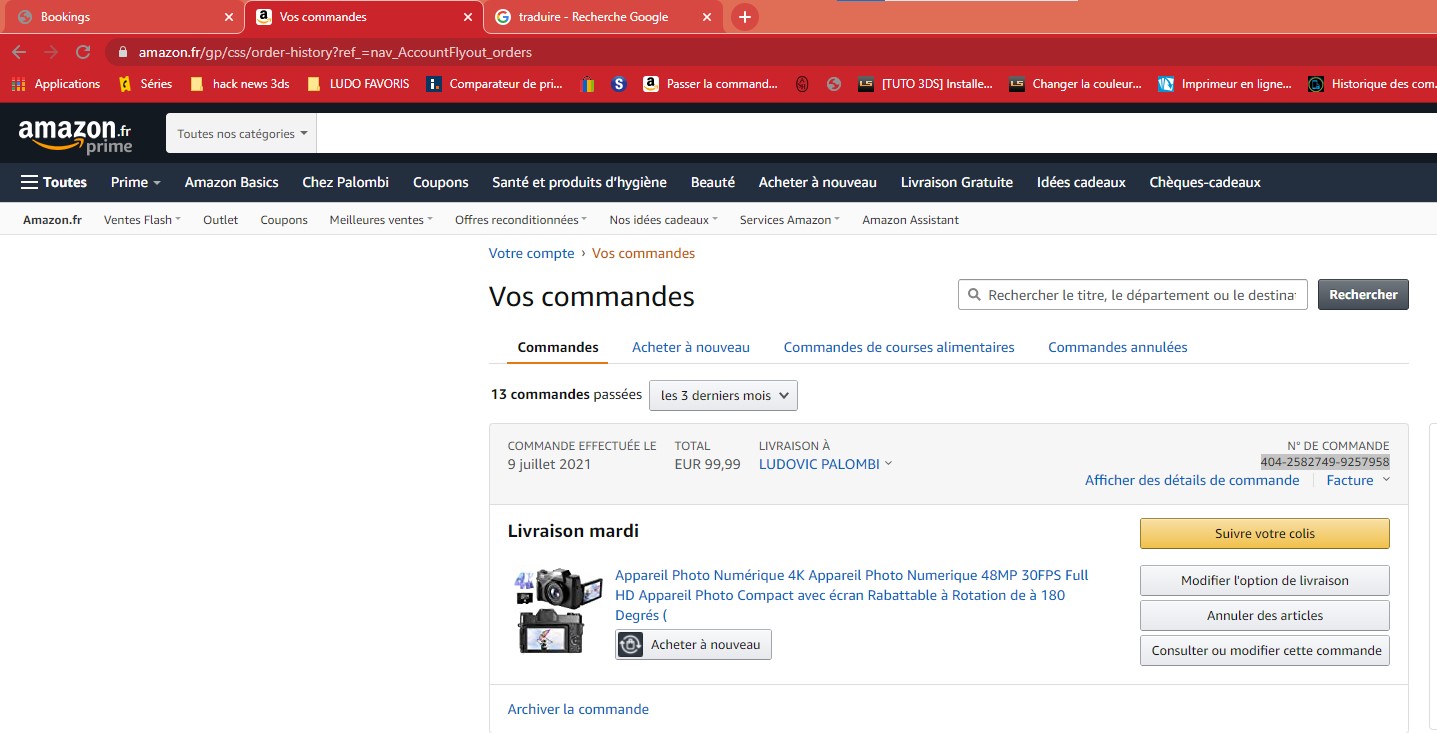Click the browser back arrow
The image size is (1437, 733).
[19, 52]
